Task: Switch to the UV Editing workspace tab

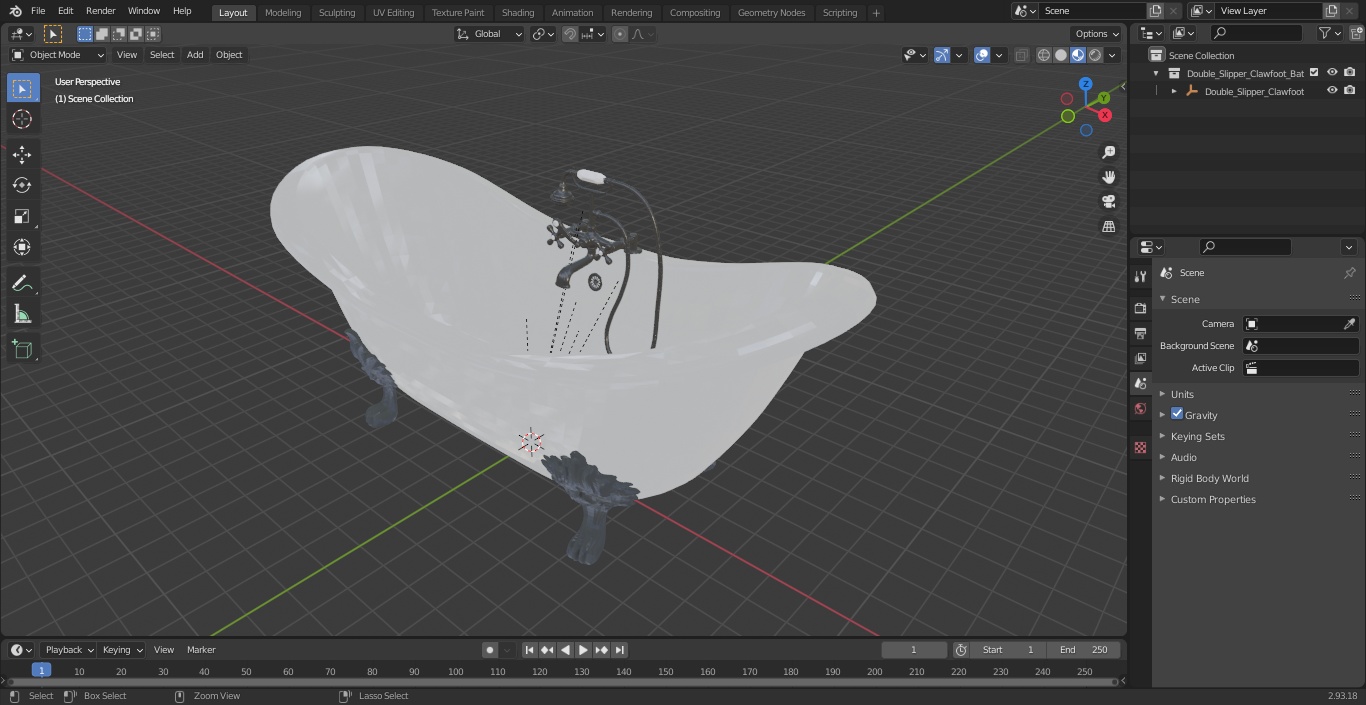Action: (x=393, y=13)
